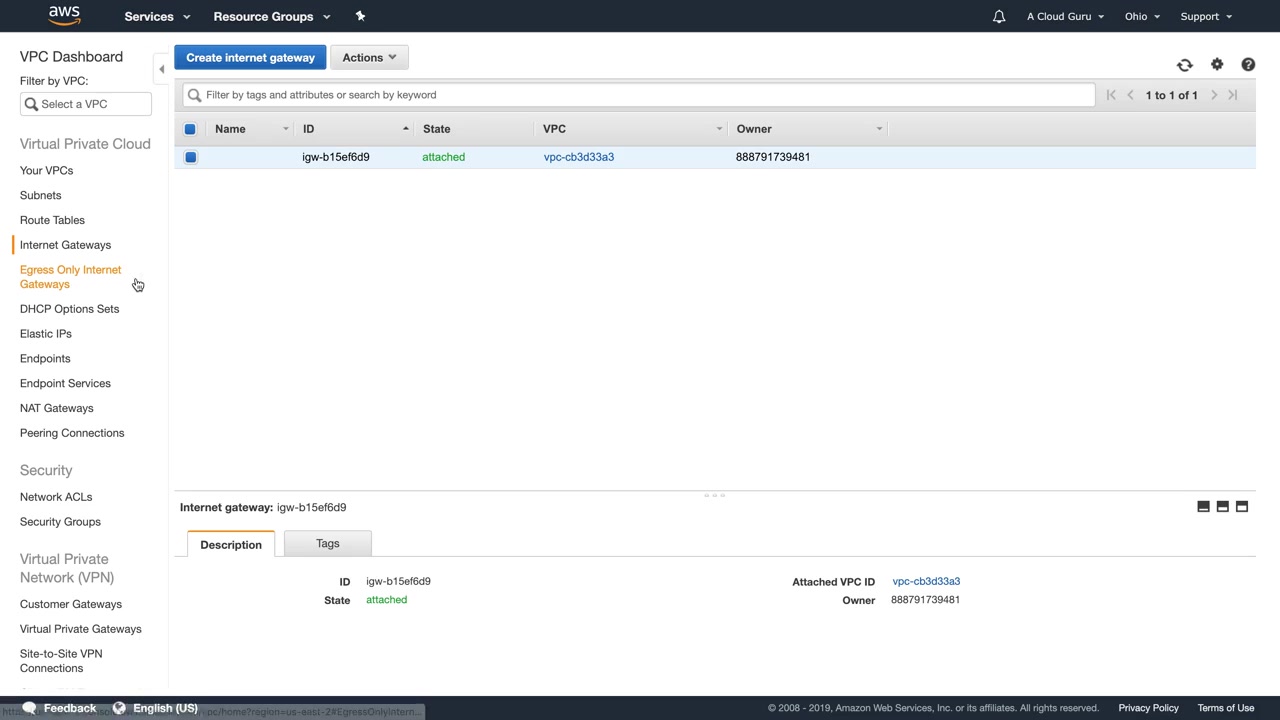This screenshot has height=720, width=1280.
Task: Refresh the internet gateways list
Action: click(1185, 65)
